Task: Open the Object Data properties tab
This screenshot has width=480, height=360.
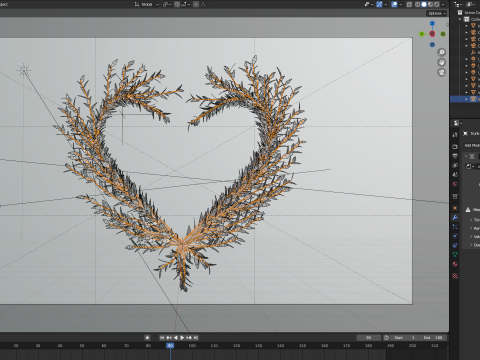Action: (455, 255)
